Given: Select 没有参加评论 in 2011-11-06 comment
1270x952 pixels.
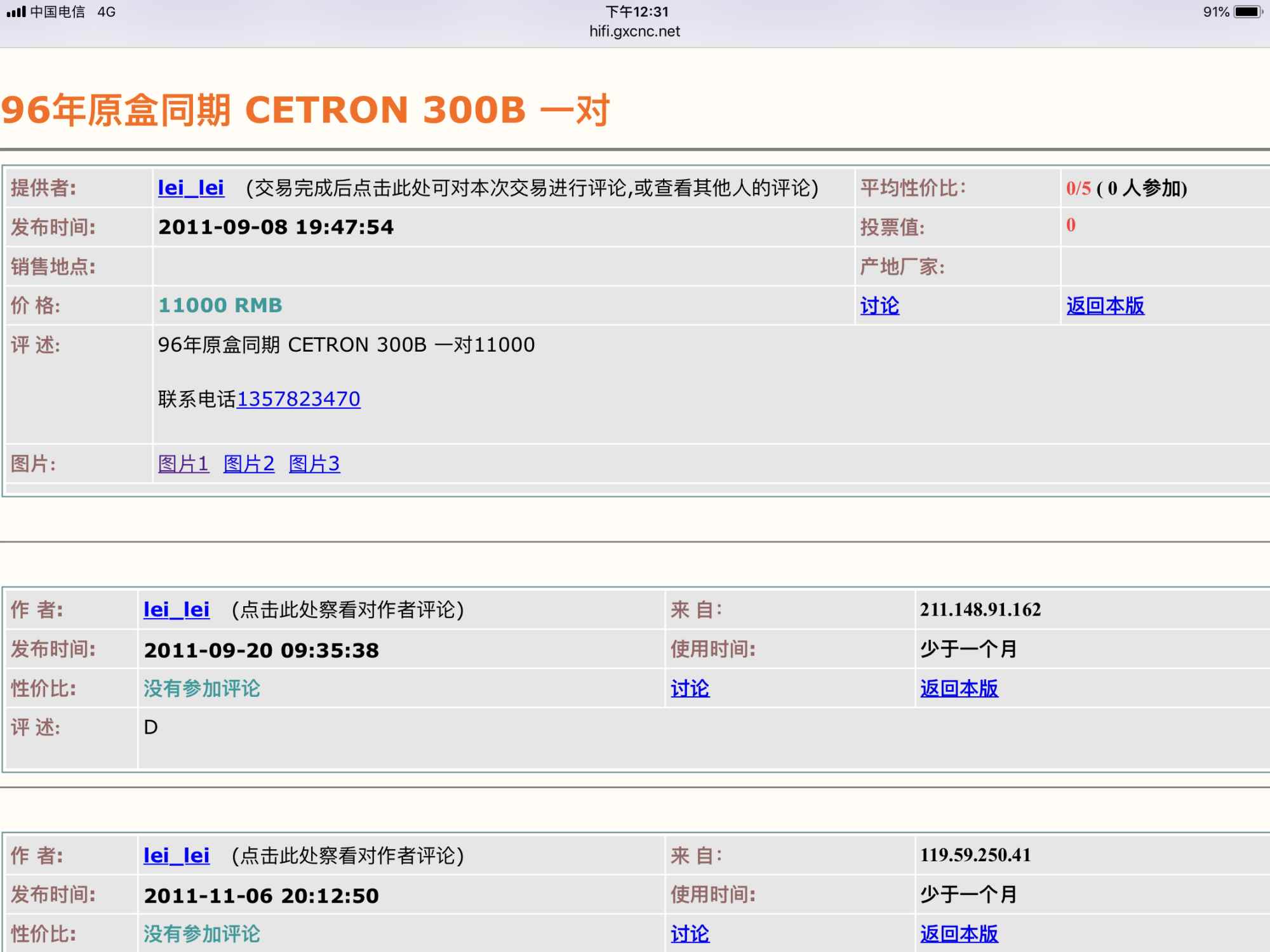Looking at the screenshot, I should pos(202,934).
